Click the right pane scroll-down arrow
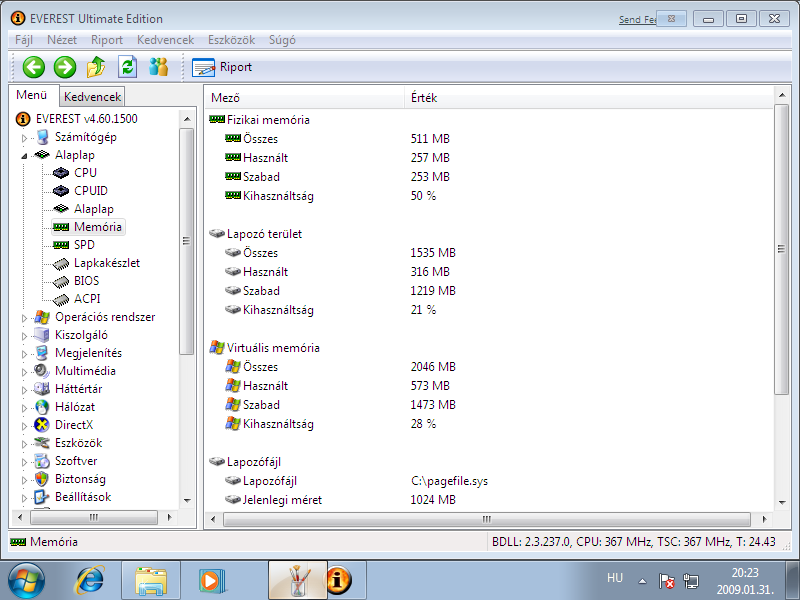 tap(782, 503)
